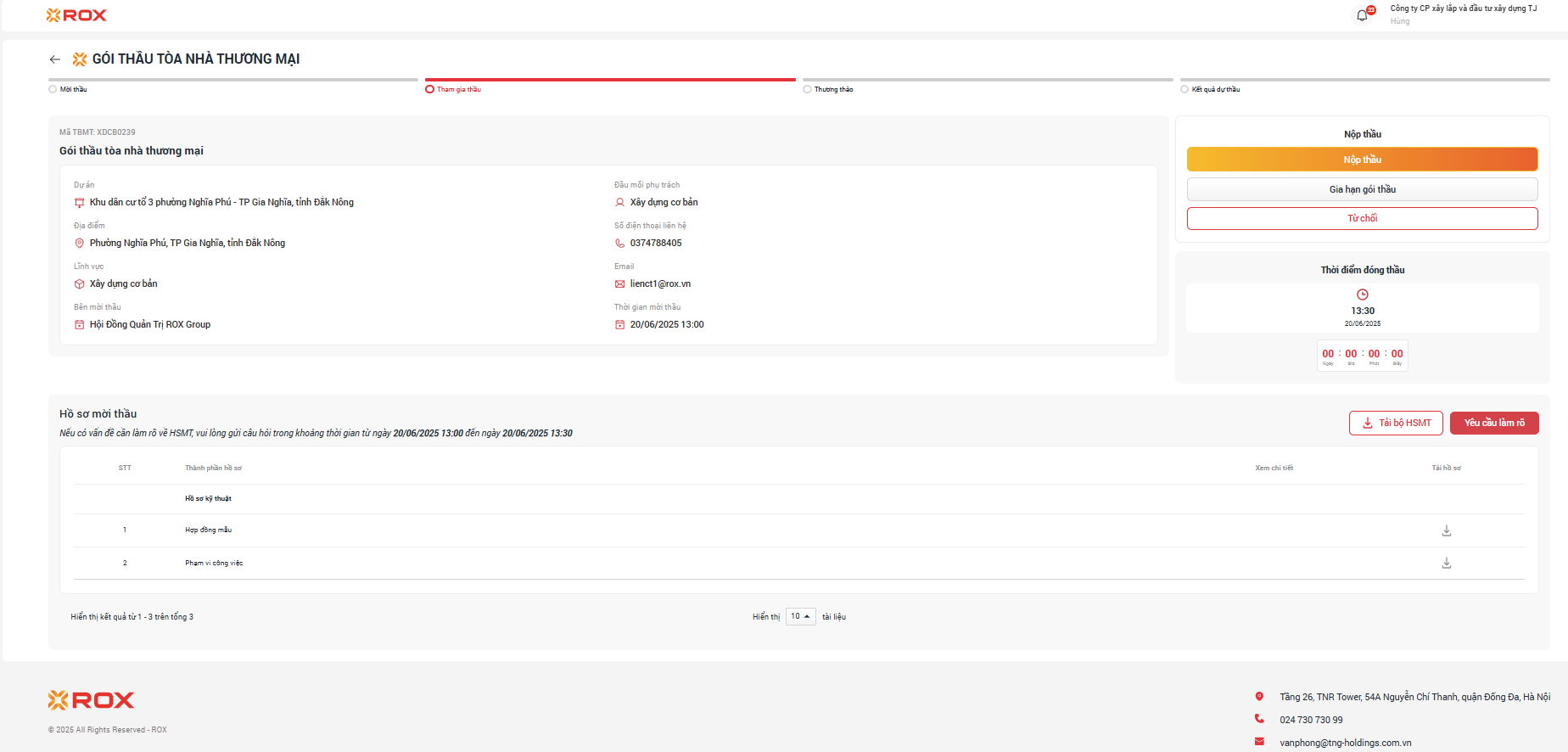Select the Mời thầu step radio
The height and width of the screenshot is (752, 1568).
pyautogui.click(x=53, y=89)
